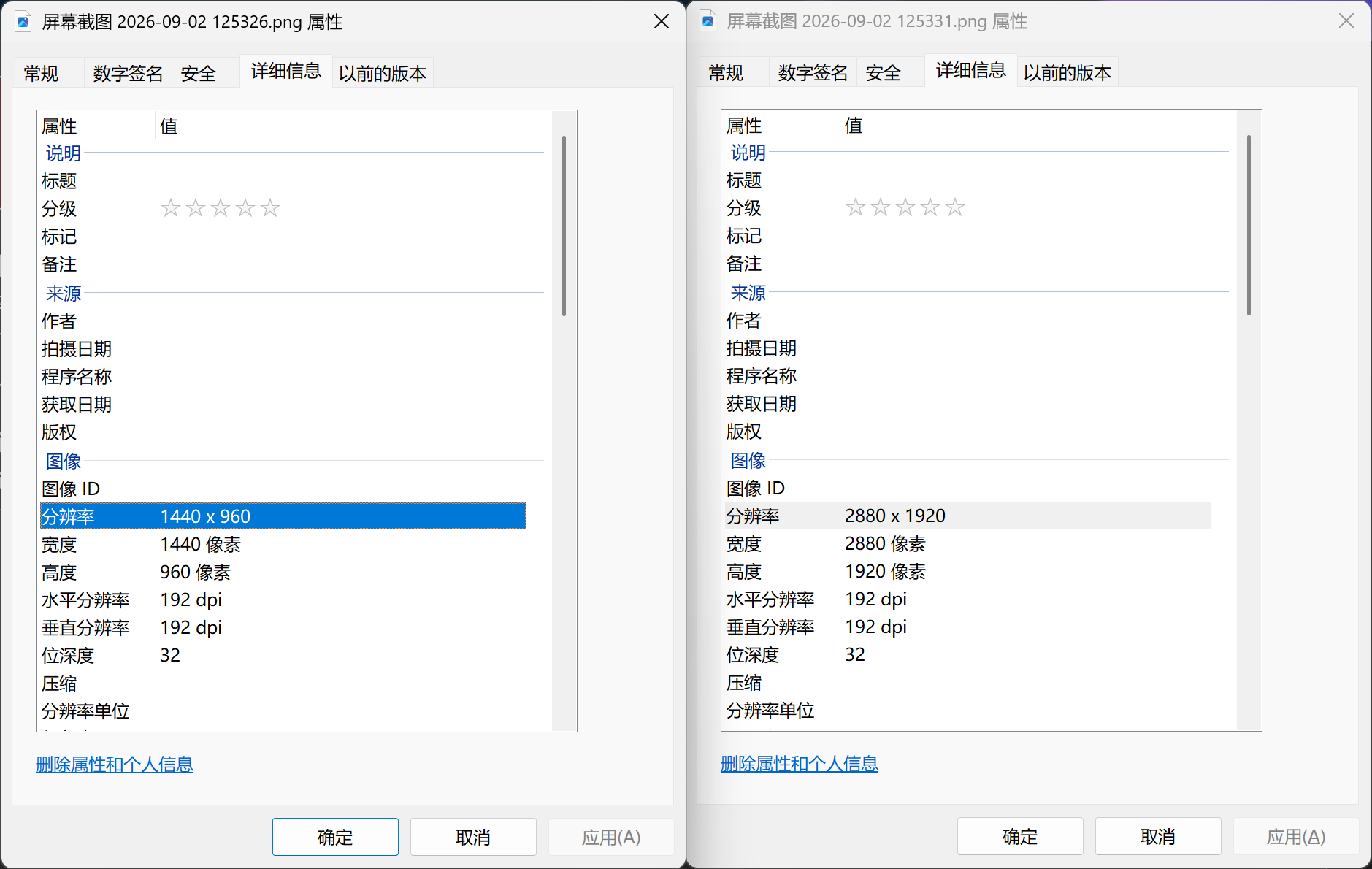This screenshot has width=1372, height=869.
Task: Open 以前的版本 tab in left properties window
Action: 383,73
